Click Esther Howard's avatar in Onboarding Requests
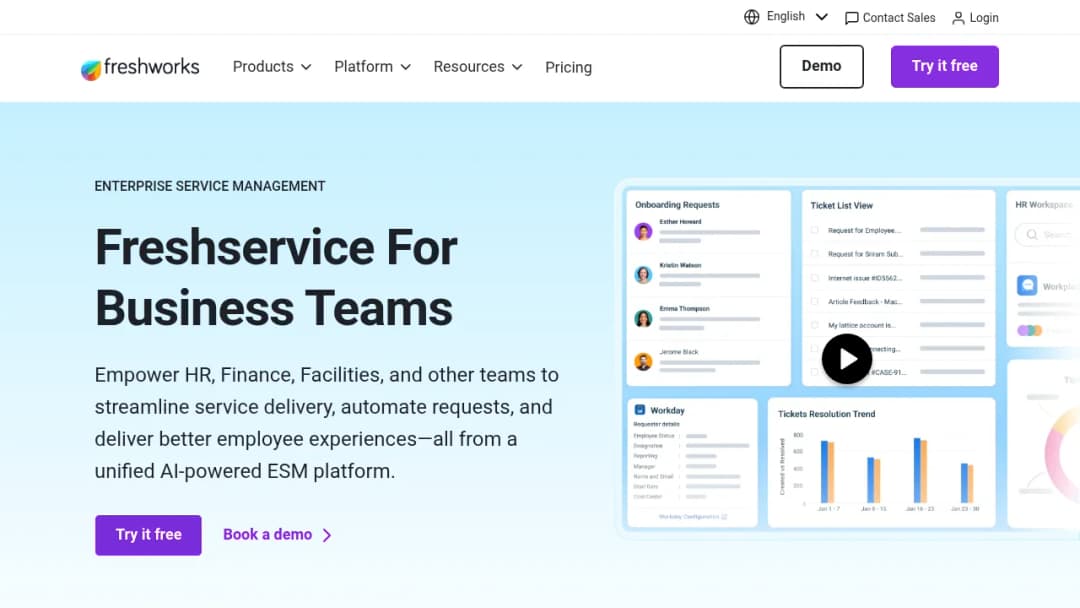The height and width of the screenshot is (608, 1080). click(x=643, y=231)
